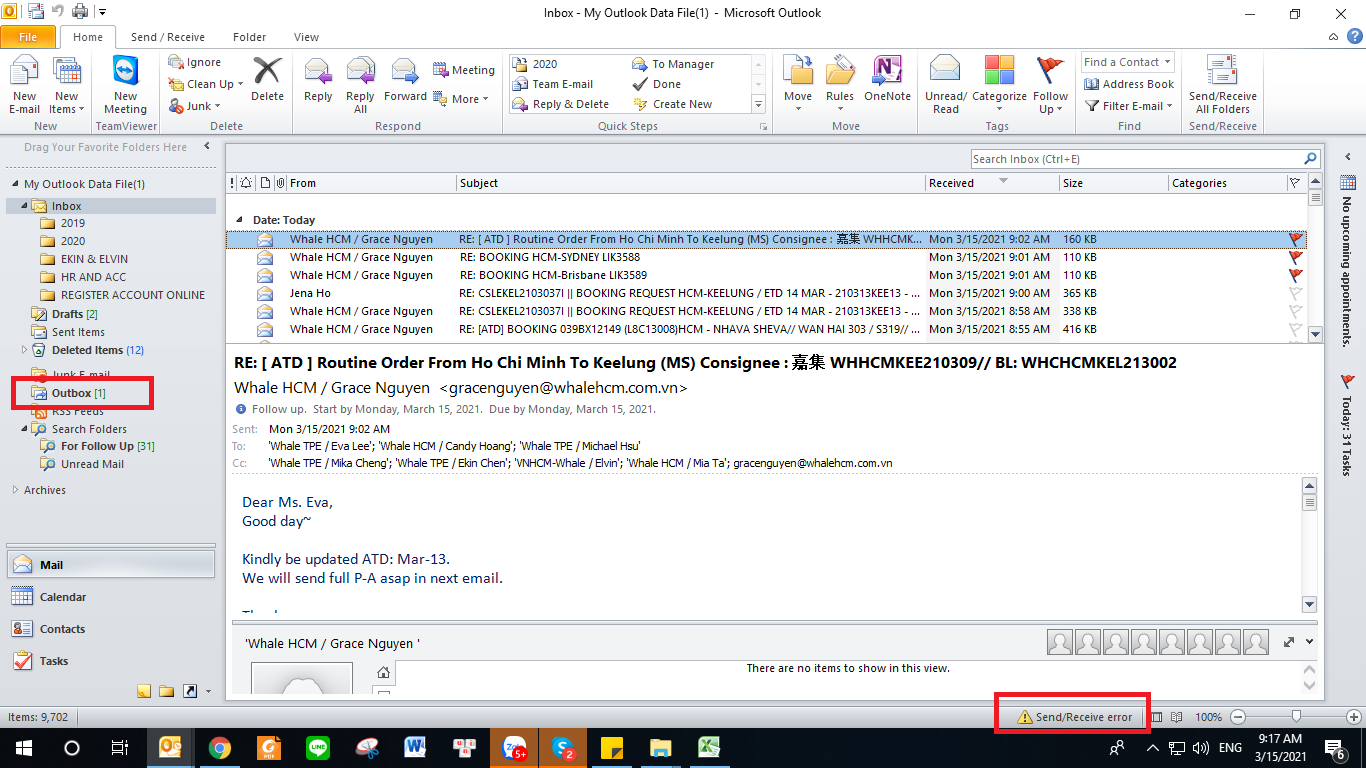Switch to the Folder tab
This screenshot has height=768, width=1366.
[249, 37]
